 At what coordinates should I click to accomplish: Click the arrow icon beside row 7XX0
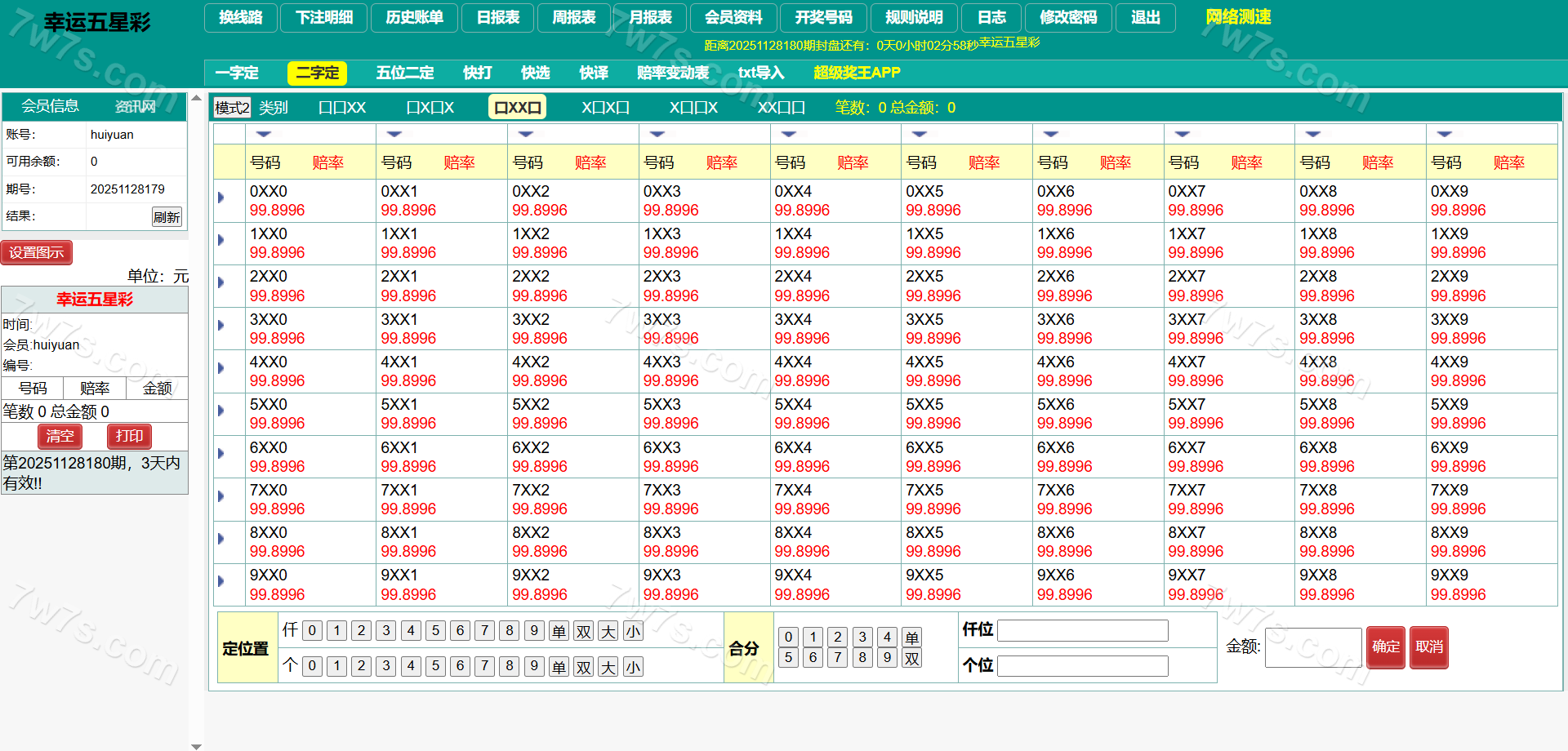220,496
